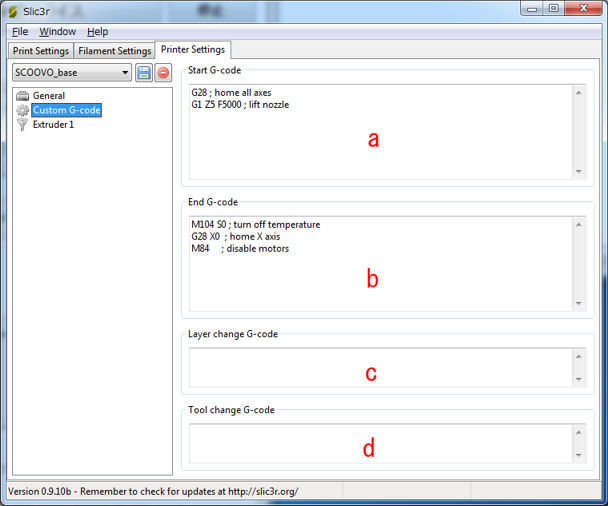Click Tool change G-code scrollbar down arrow
The width and height of the screenshot is (608, 506).
point(579,455)
